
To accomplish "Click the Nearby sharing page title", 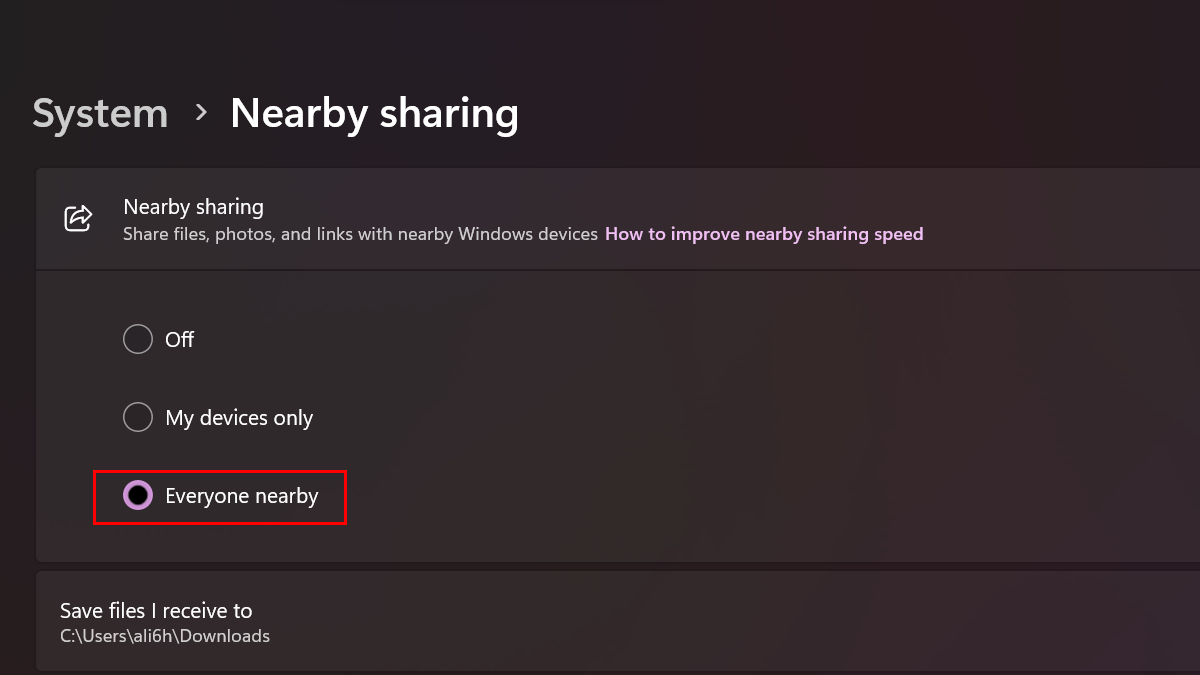I will [x=374, y=113].
